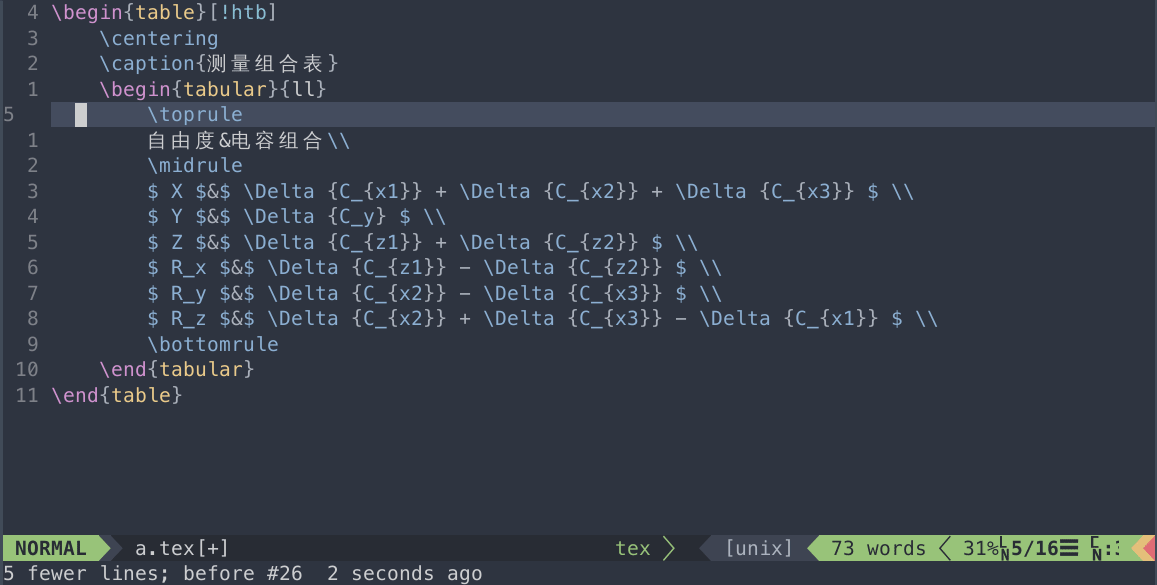Place cursor on \caption line text
Image resolution: width=1157 pixels, height=585 pixels.
[219, 63]
